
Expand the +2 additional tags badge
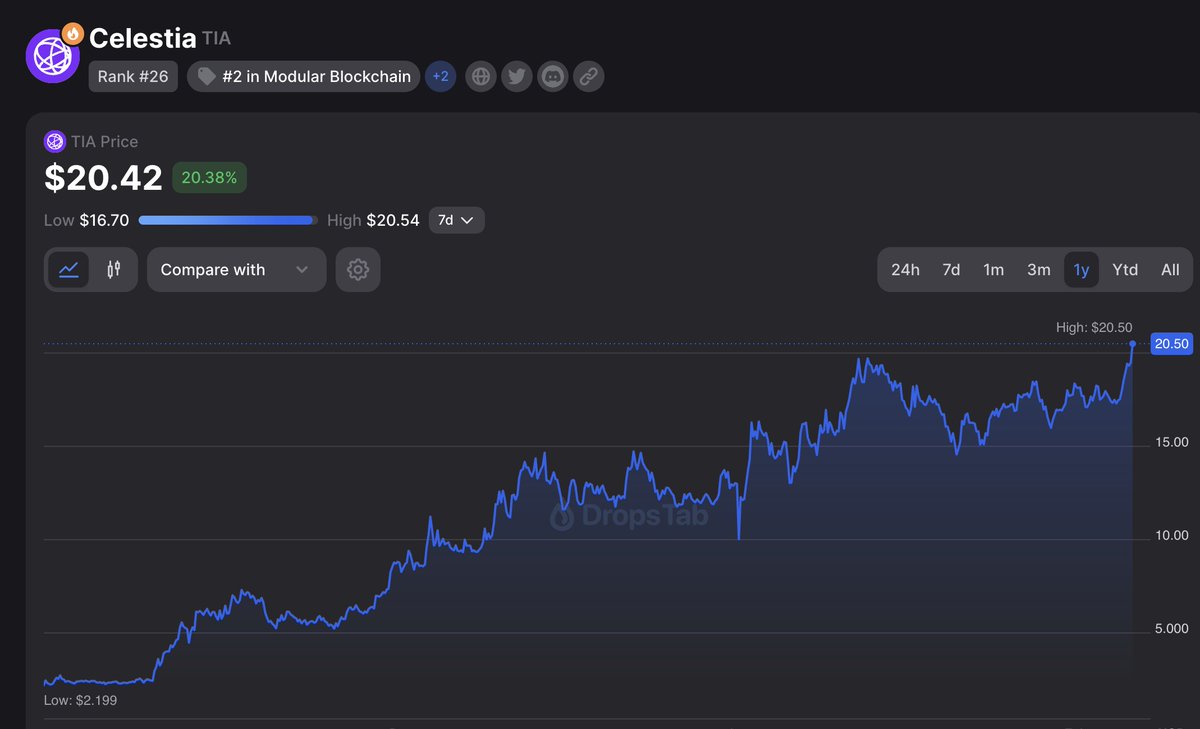point(441,77)
